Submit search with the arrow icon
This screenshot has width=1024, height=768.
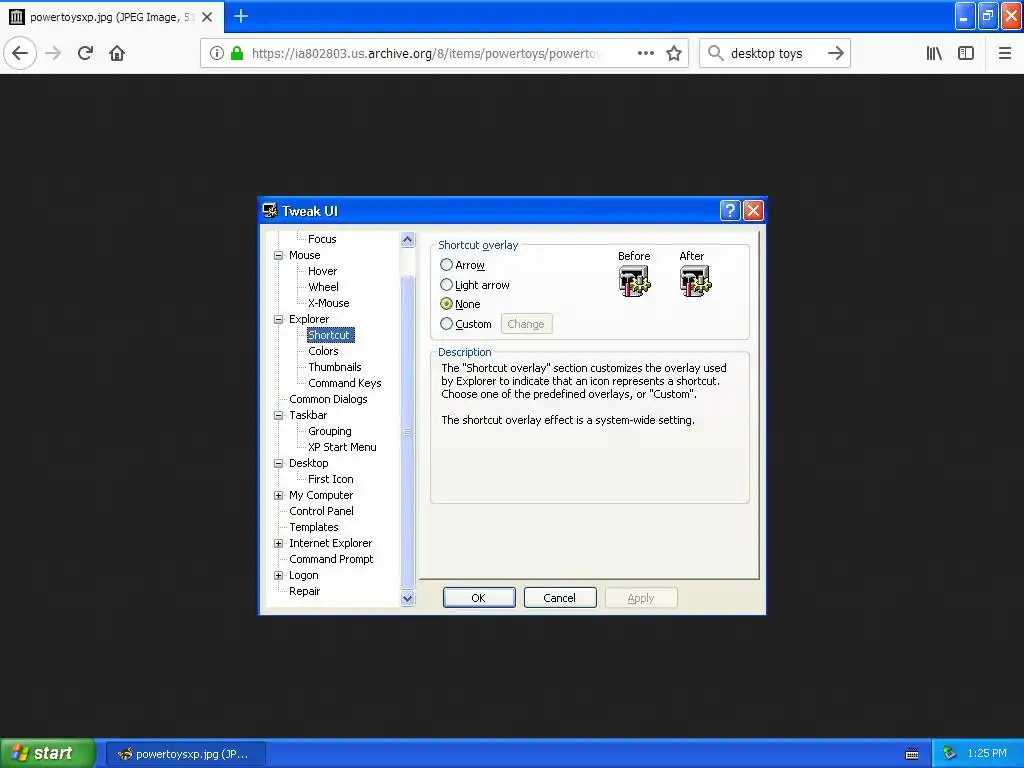835,53
